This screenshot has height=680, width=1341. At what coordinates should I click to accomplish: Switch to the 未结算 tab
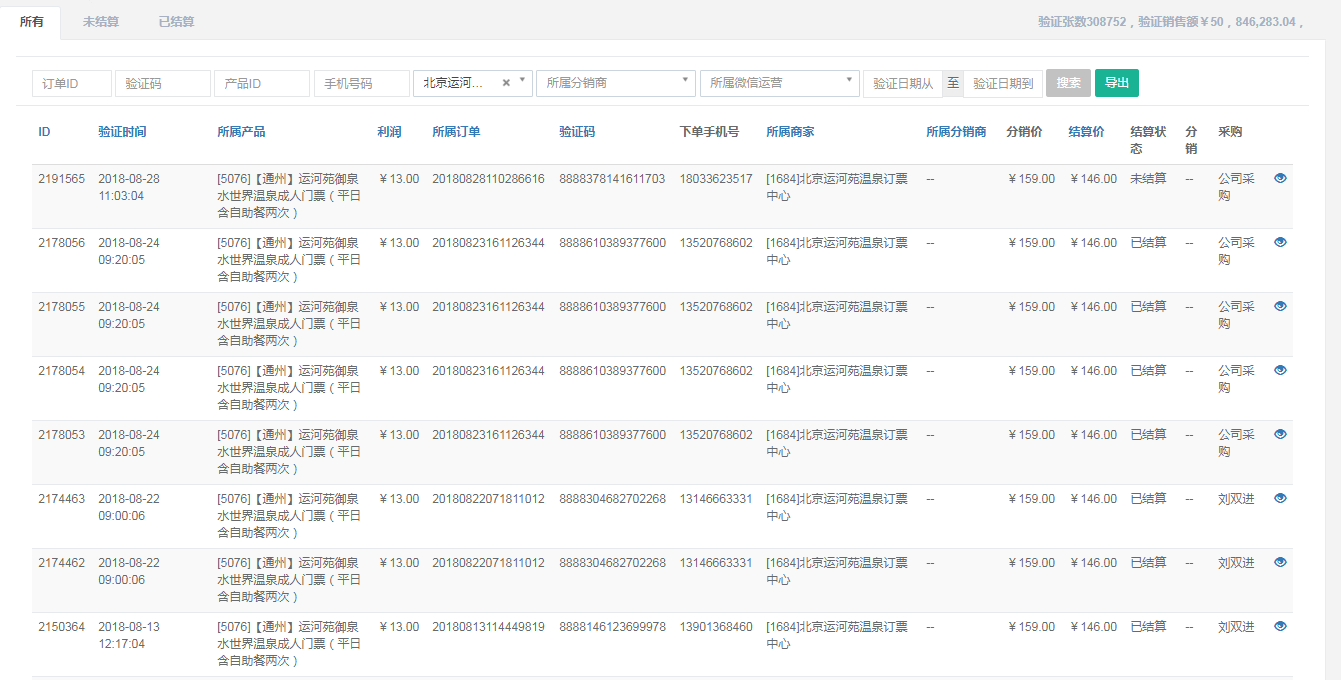pos(101,22)
